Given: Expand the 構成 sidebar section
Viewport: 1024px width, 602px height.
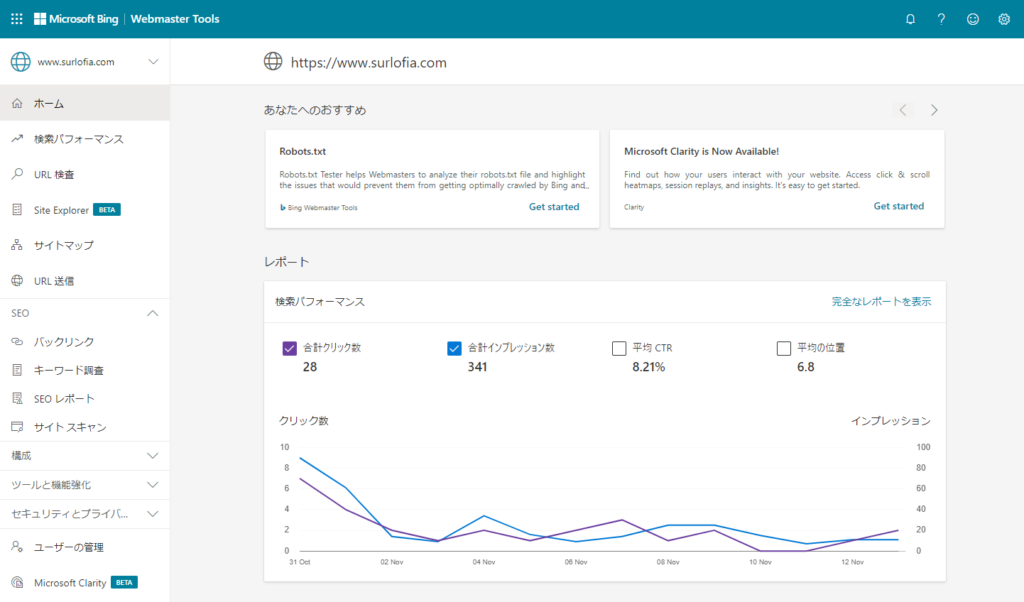Looking at the screenshot, I should coord(152,456).
